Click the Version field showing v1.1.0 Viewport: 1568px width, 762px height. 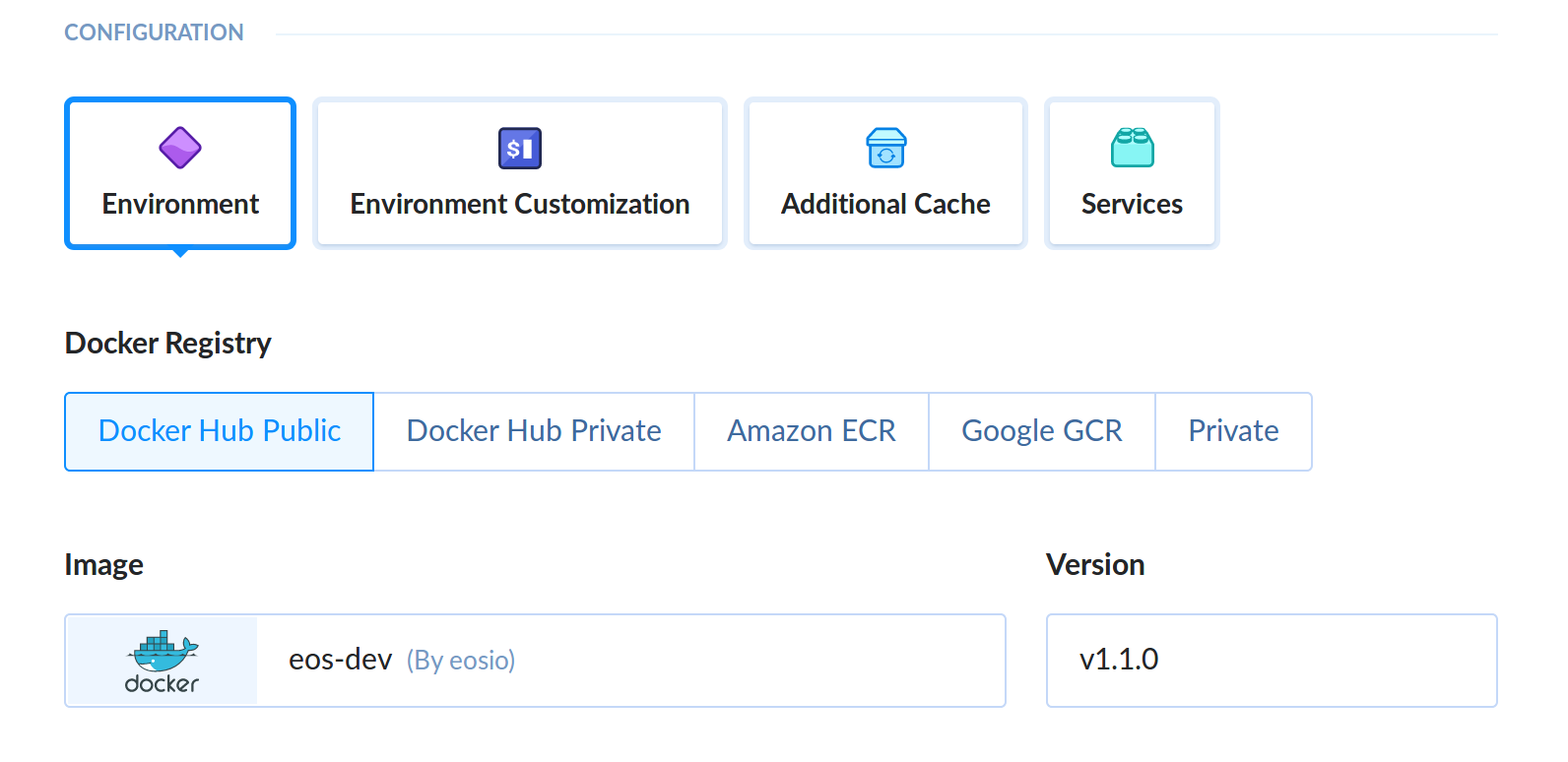click(1271, 660)
